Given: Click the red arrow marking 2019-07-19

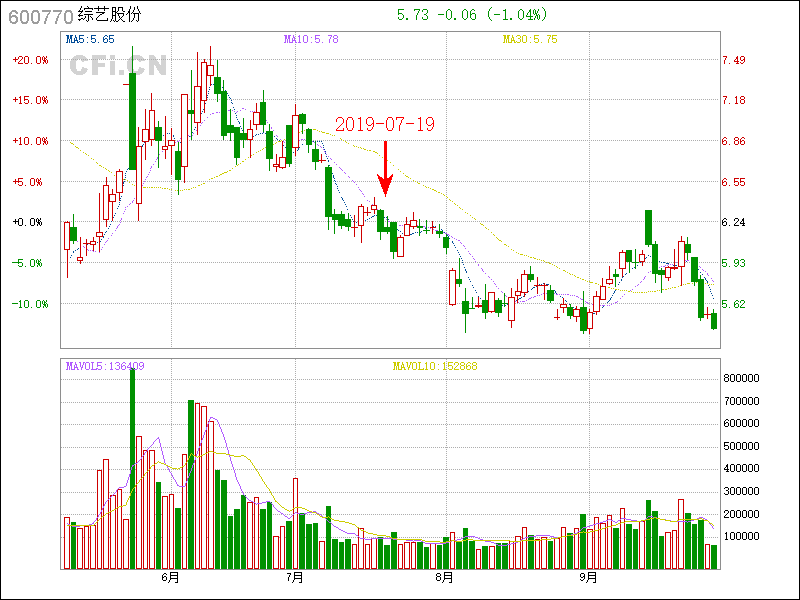Looking at the screenshot, I should tap(385, 170).
